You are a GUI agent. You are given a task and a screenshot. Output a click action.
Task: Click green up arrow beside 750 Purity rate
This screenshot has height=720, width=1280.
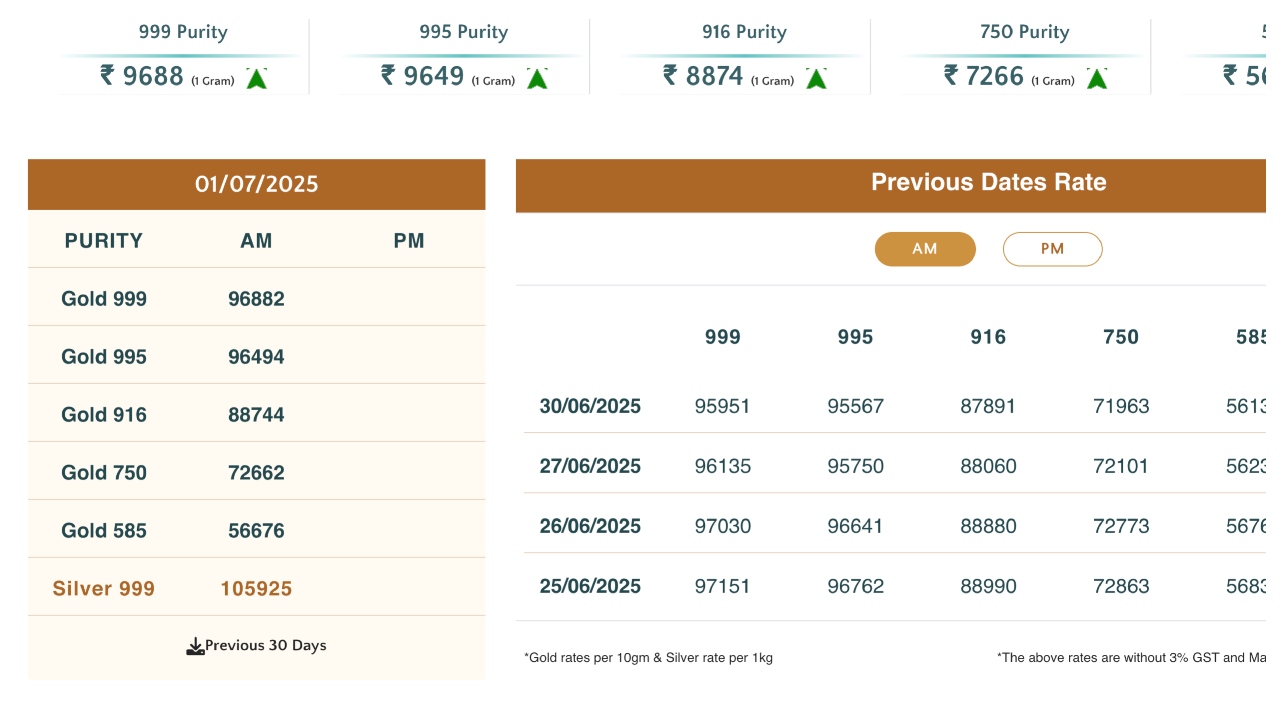pyautogui.click(x=1097, y=78)
